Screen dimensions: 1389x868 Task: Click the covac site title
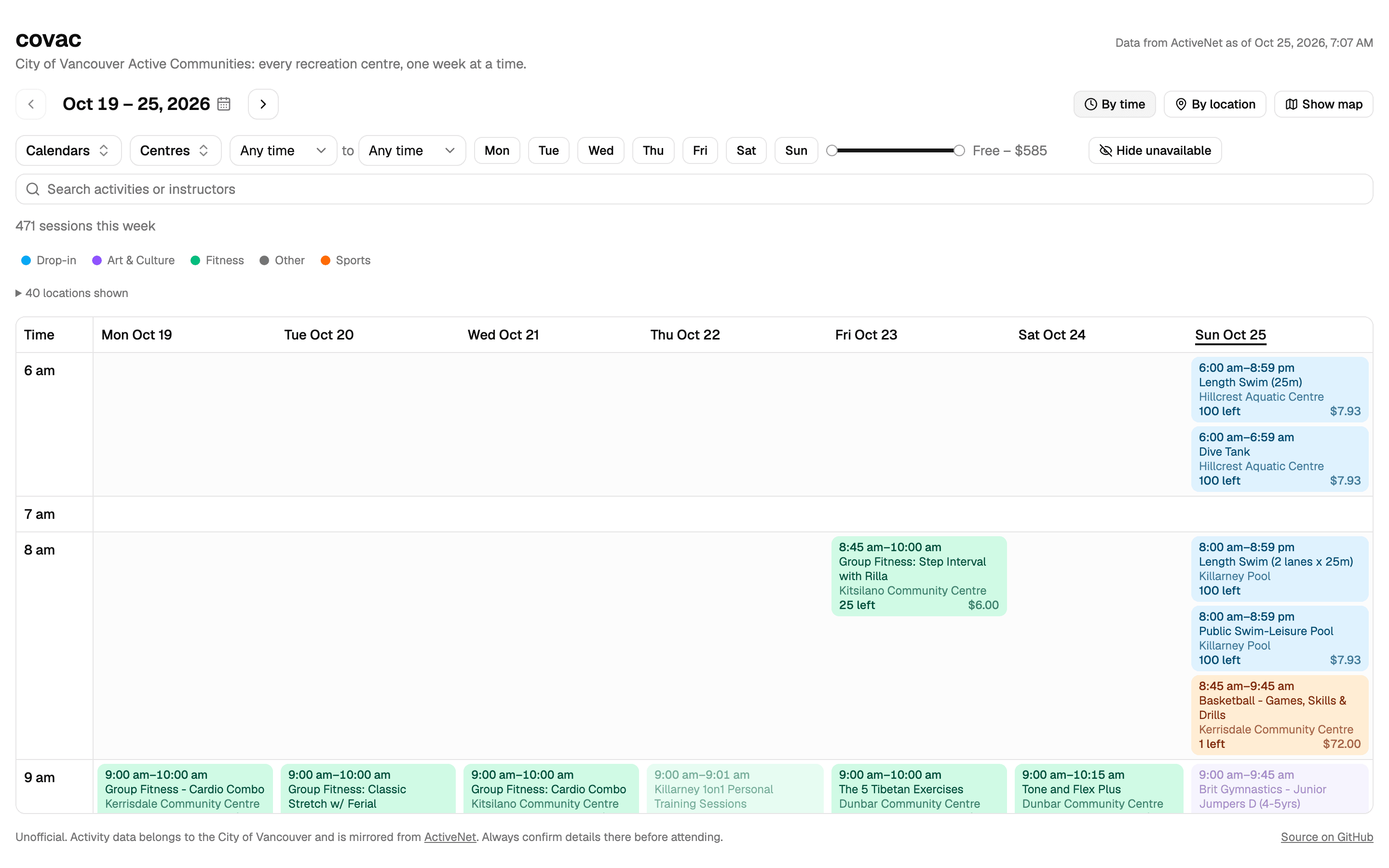point(48,39)
